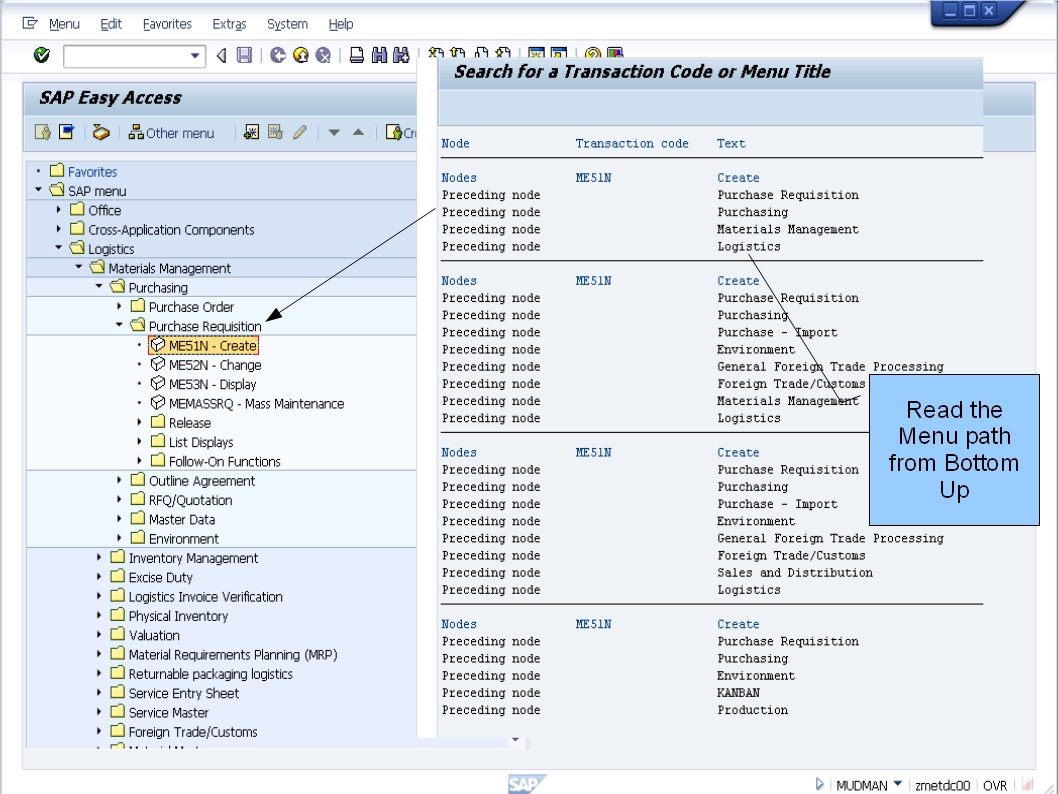Open the Favorites menu

[x=167, y=24]
